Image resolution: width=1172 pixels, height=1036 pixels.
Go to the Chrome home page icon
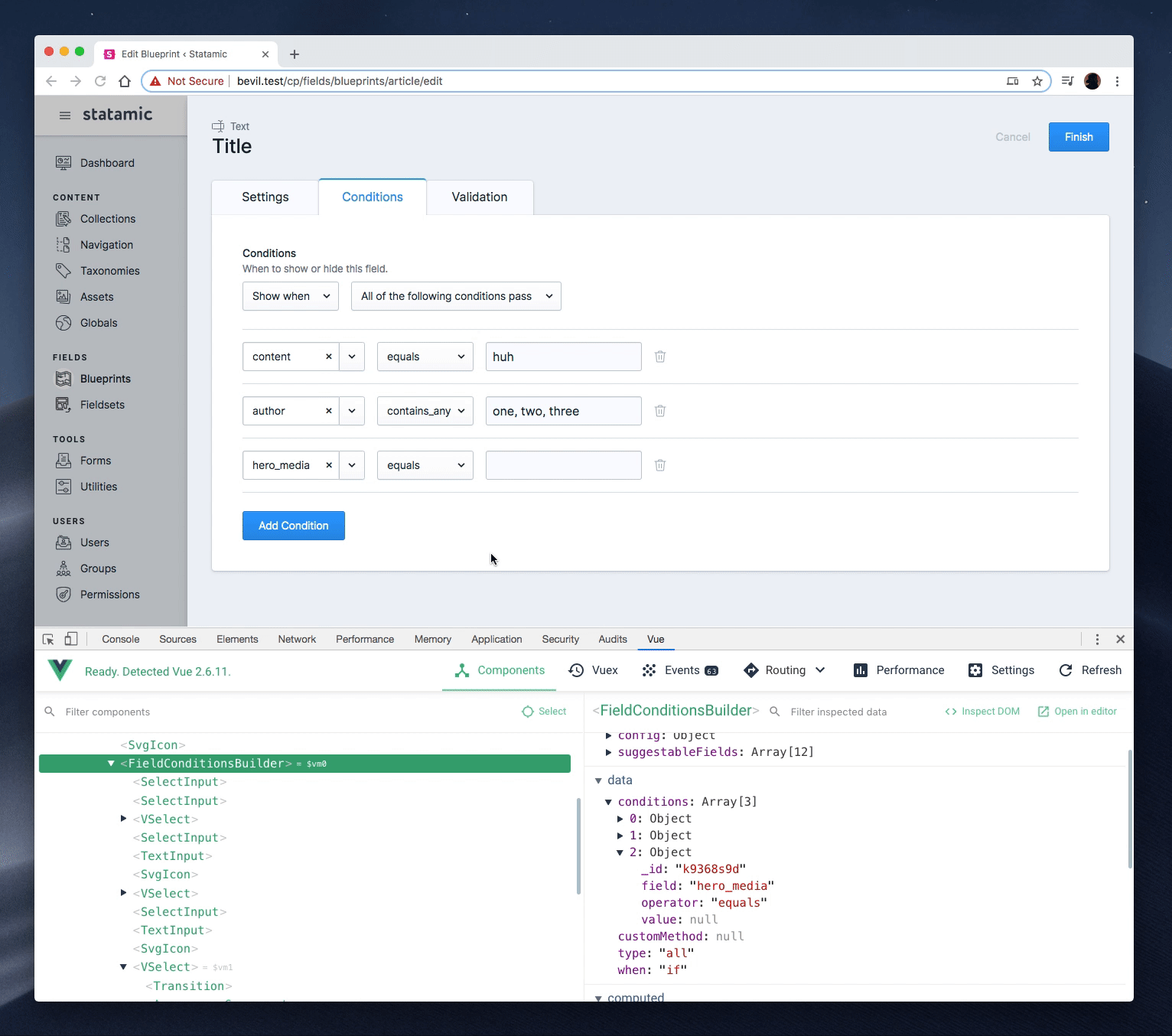click(125, 81)
